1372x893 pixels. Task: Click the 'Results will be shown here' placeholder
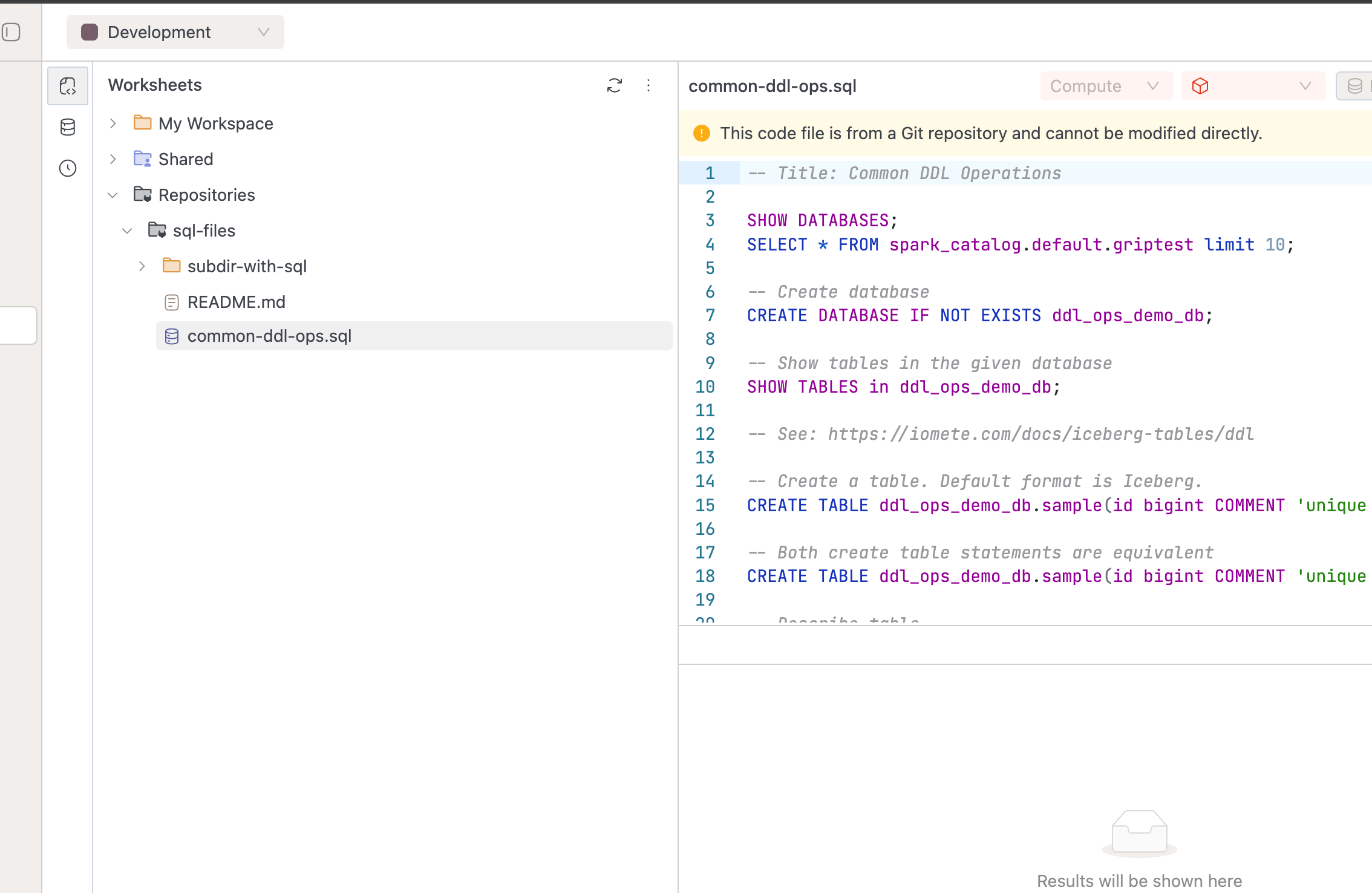tap(1139, 881)
